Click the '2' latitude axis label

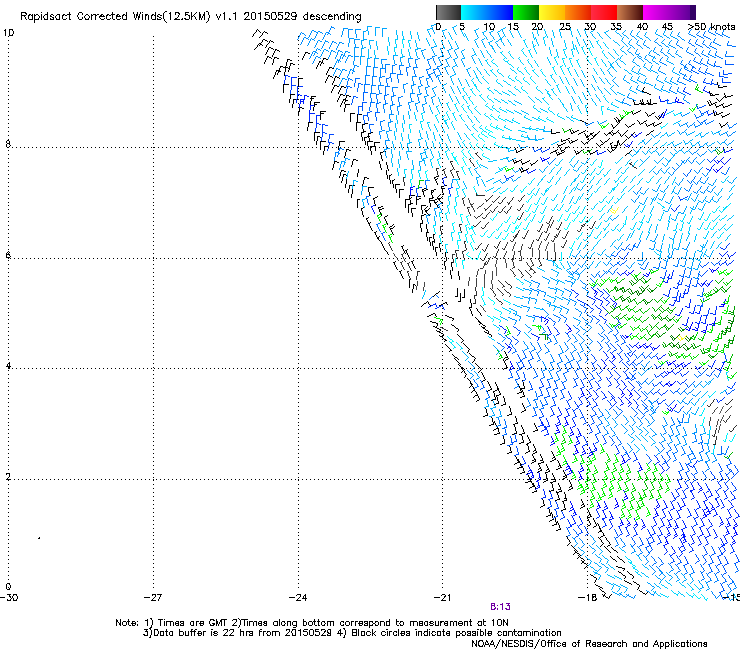pyautogui.click(x=8, y=477)
